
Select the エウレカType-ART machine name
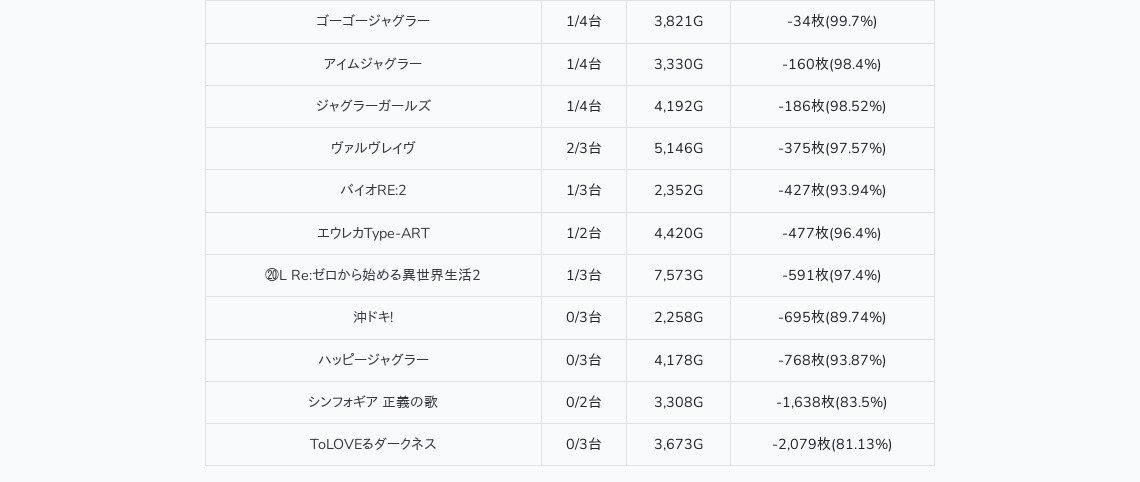(373, 233)
